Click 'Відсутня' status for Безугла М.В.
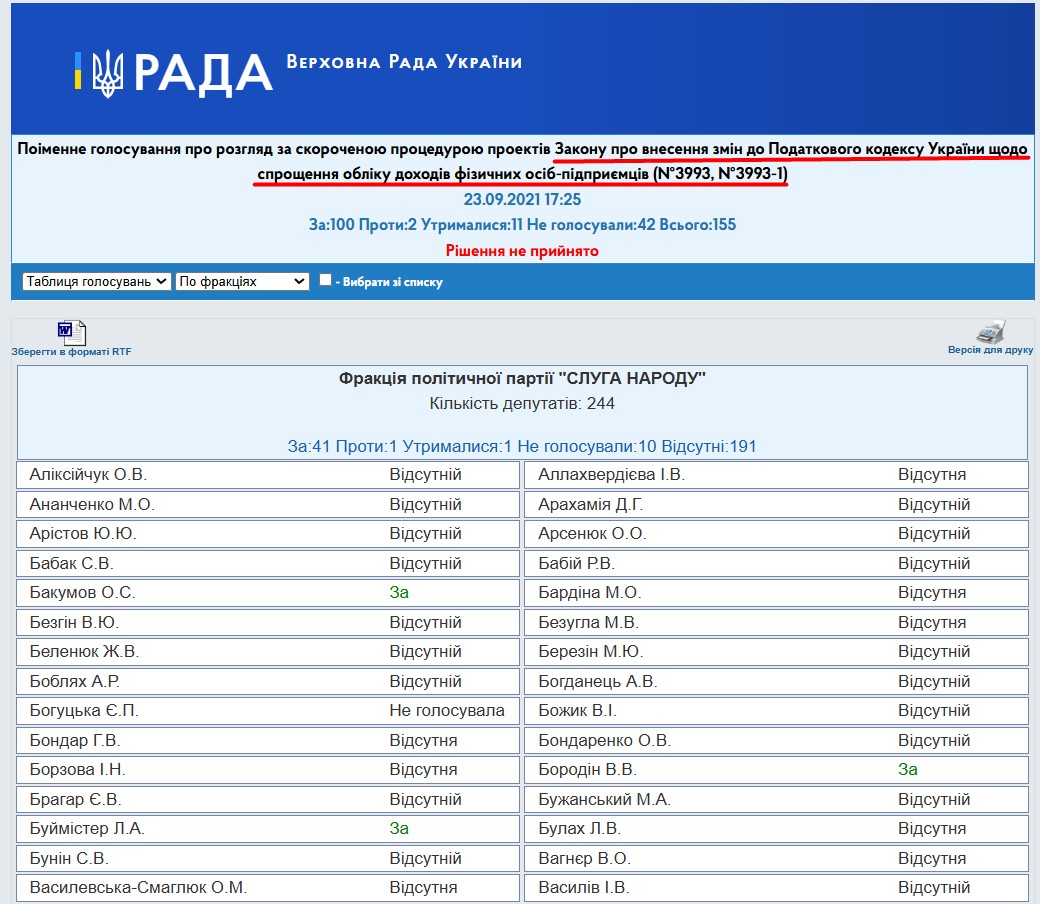This screenshot has width=1040, height=904. (x=932, y=623)
